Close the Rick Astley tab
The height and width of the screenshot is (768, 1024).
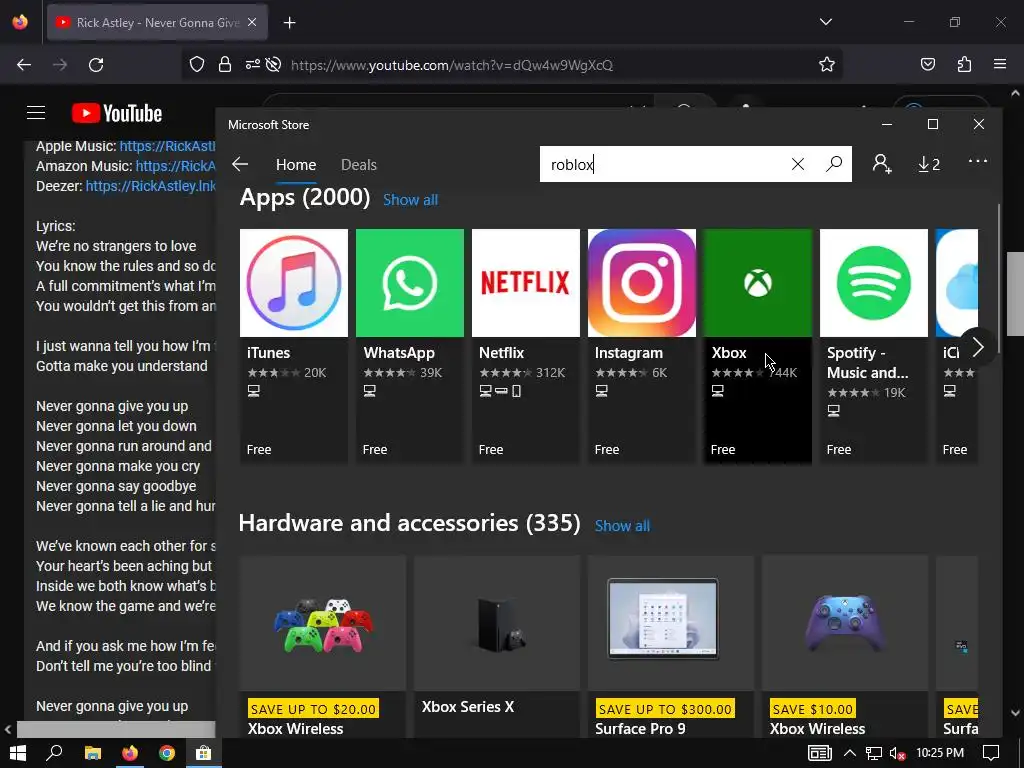click(252, 22)
